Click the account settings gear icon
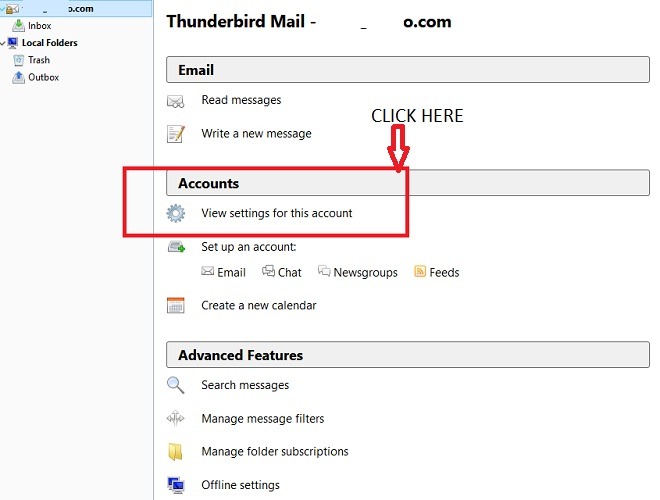 click(176, 213)
